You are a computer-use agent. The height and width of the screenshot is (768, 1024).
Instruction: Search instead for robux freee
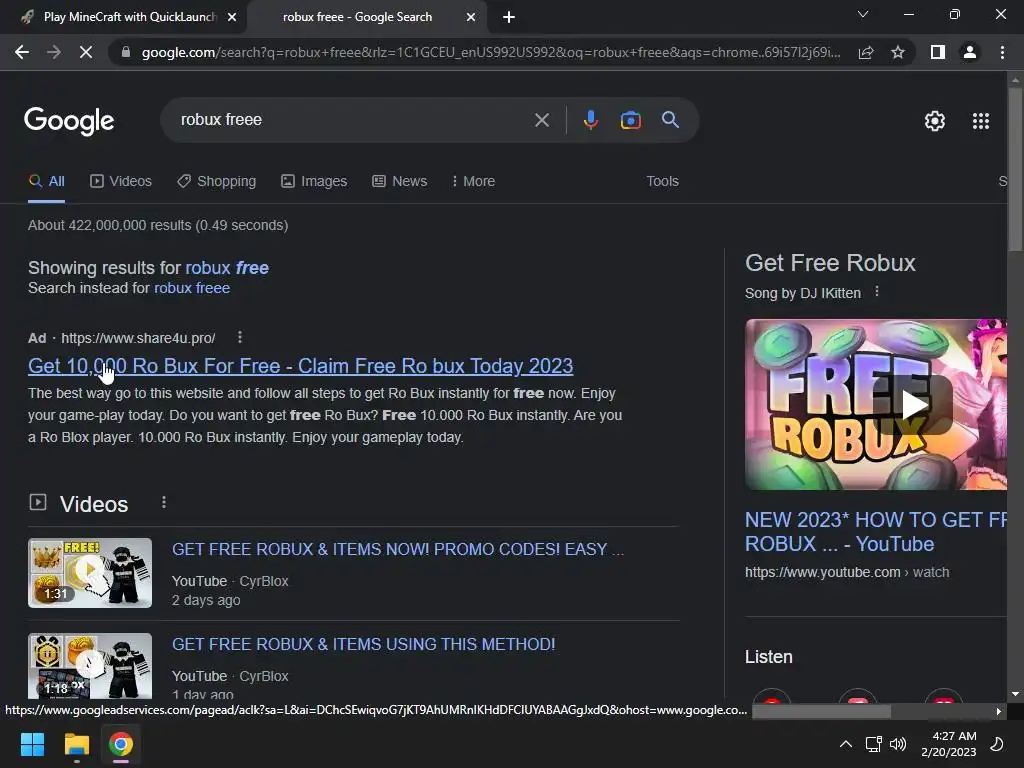192,288
